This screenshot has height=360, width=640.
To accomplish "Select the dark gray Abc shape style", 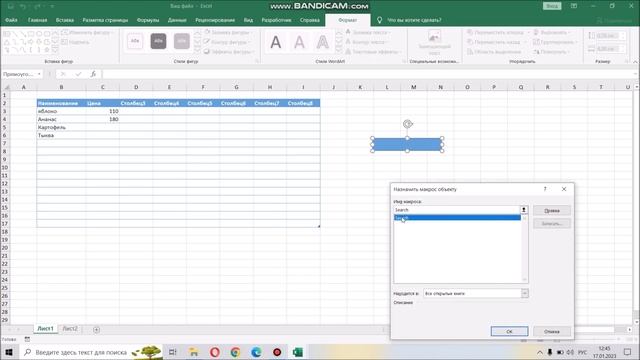I will 158,41.
